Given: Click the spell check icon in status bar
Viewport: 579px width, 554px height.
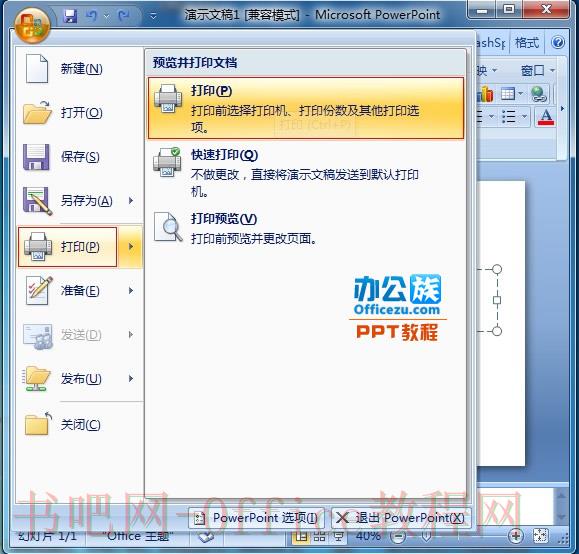Looking at the screenshot, I should pyautogui.click(x=205, y=537).
